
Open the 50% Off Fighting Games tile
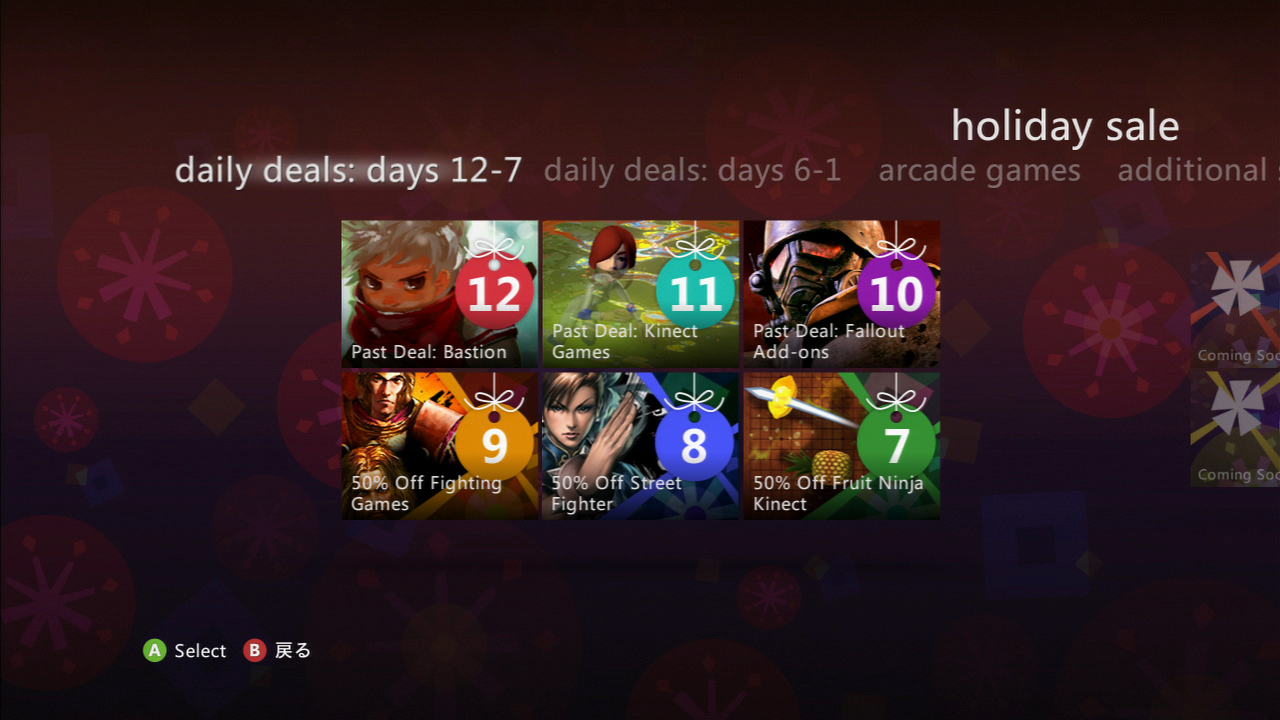click(440, 446)
